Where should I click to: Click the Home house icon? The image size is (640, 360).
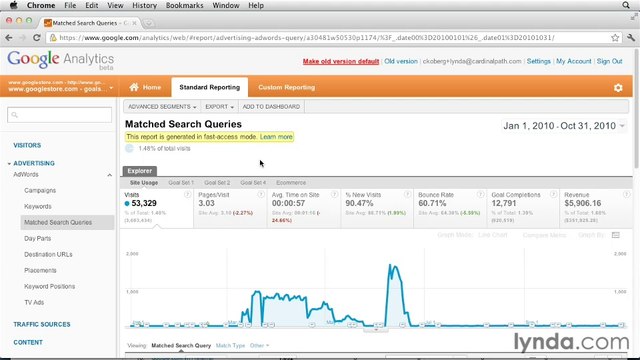point(134,87)
